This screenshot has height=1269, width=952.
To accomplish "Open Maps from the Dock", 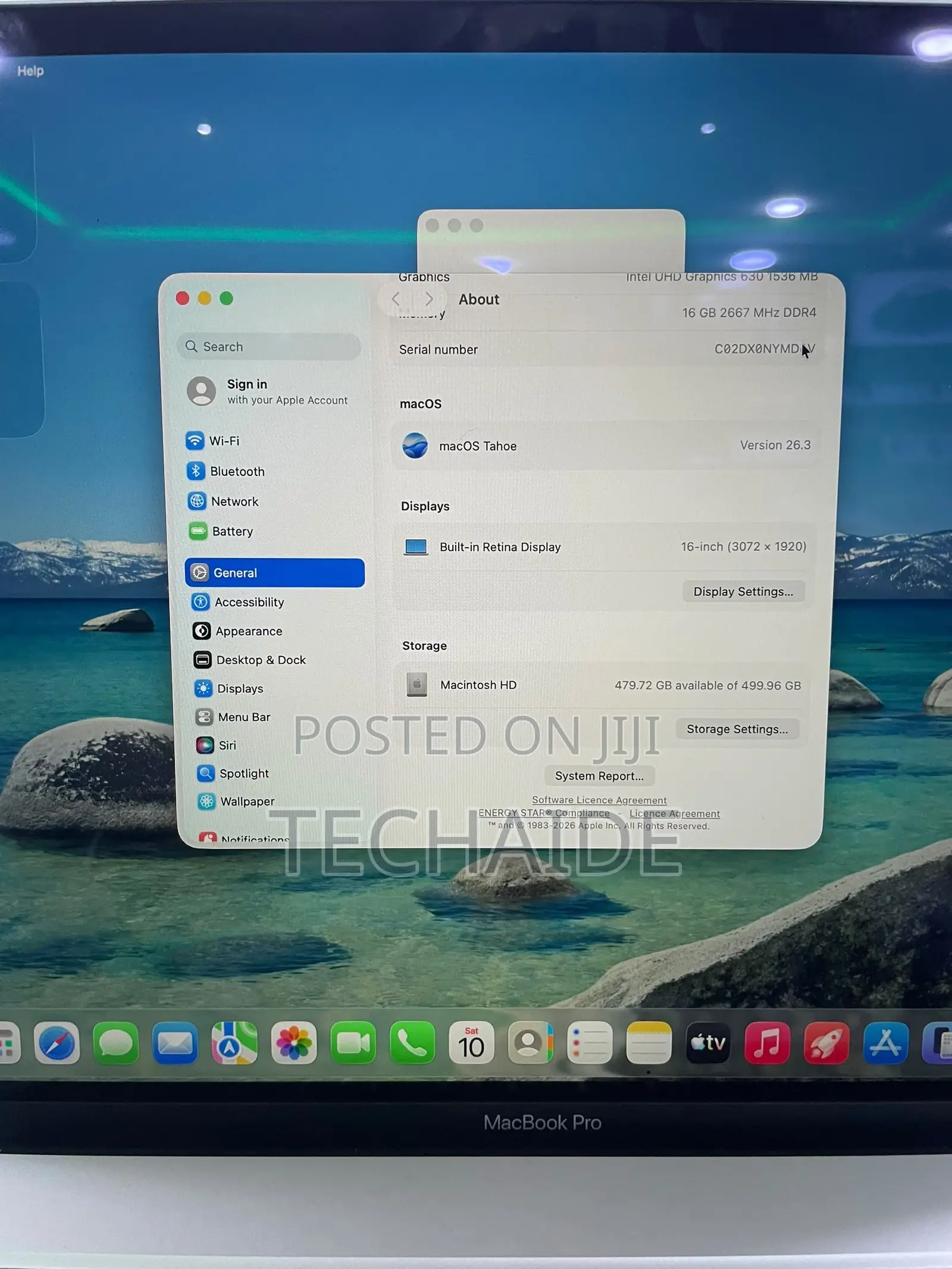I will click(234, 1044).
